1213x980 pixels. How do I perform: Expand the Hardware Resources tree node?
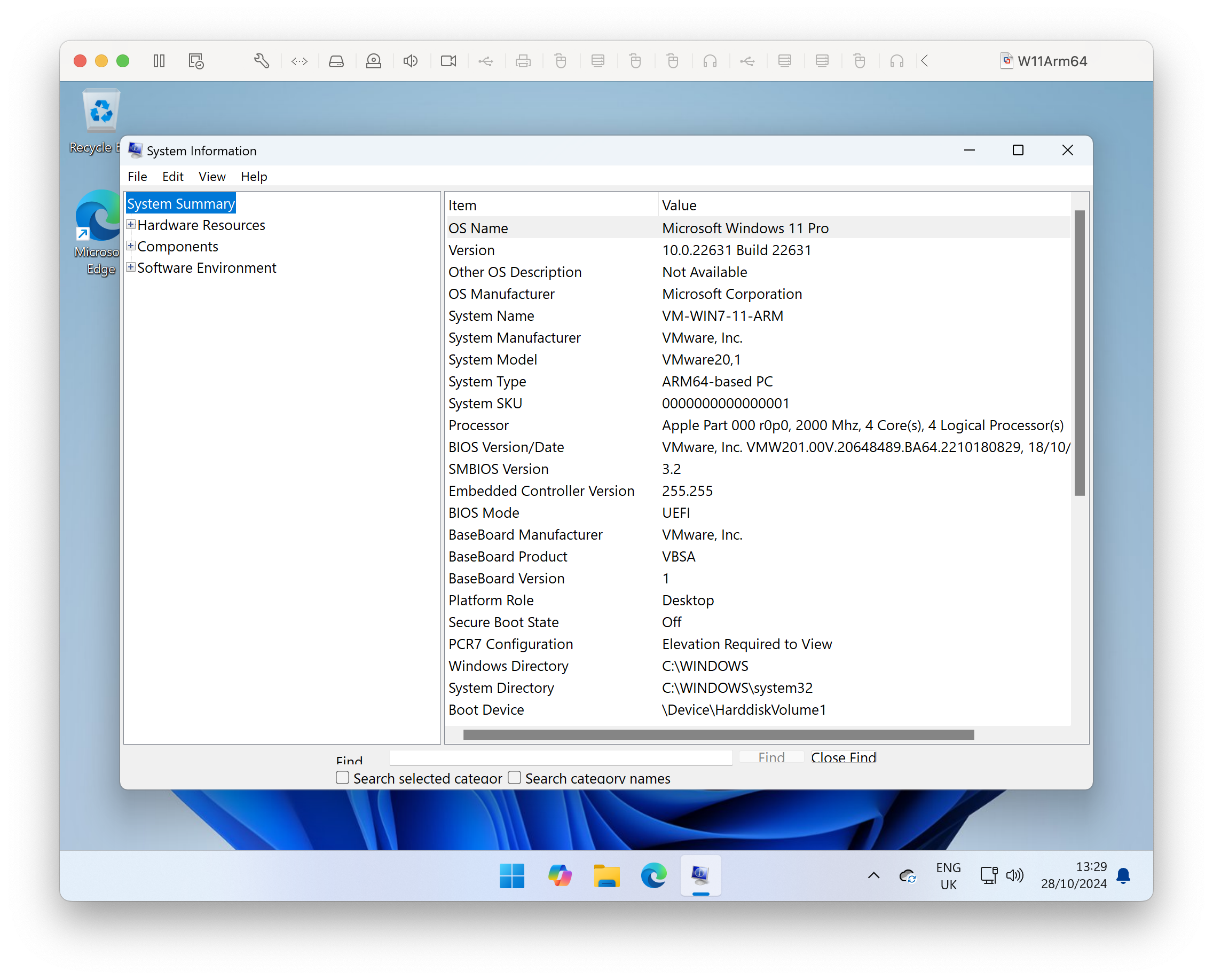(x=130, y=225)
